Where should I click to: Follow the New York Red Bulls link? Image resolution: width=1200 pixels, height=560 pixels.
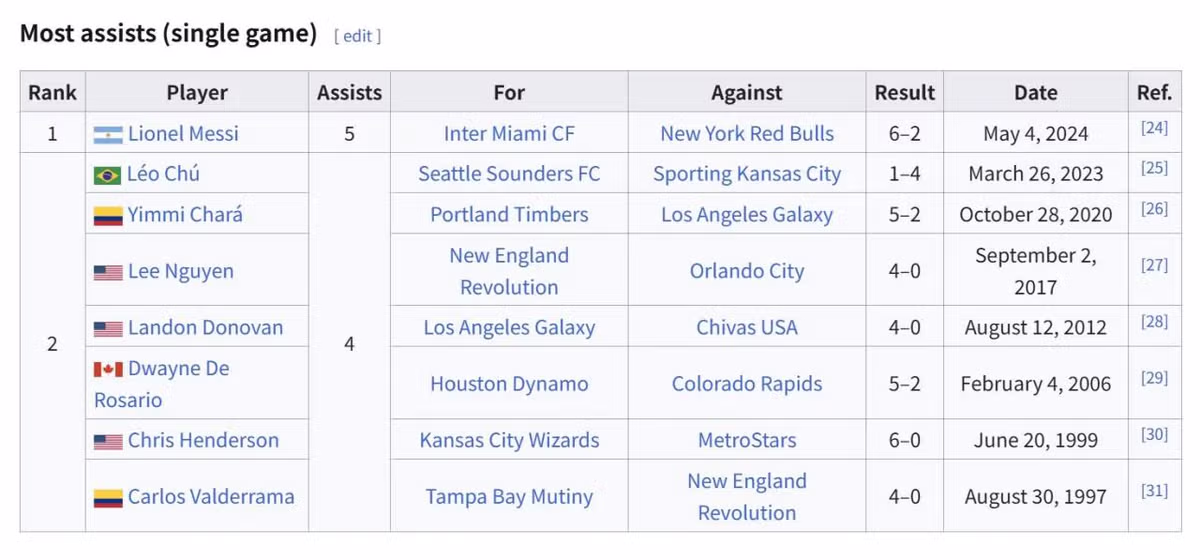[x=747, y=134]
